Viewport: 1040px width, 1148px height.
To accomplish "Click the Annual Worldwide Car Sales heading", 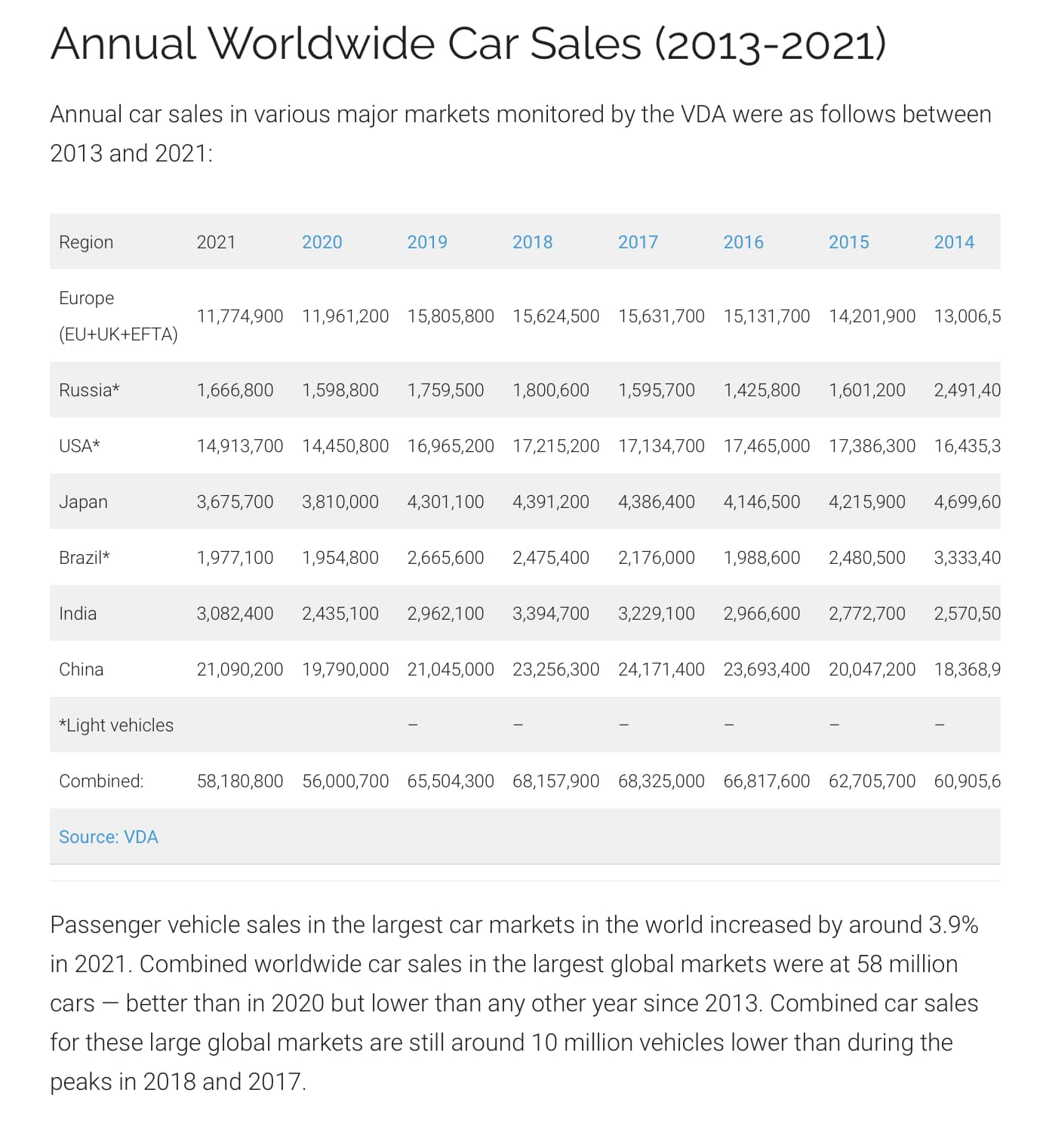I will pos(468,44).
